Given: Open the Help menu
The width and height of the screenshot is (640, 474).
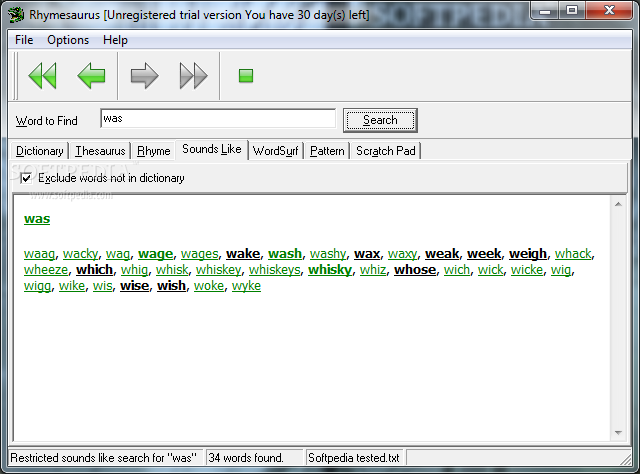Looking at the screenshot, I should pyautogui.click(x=116, y=40).
